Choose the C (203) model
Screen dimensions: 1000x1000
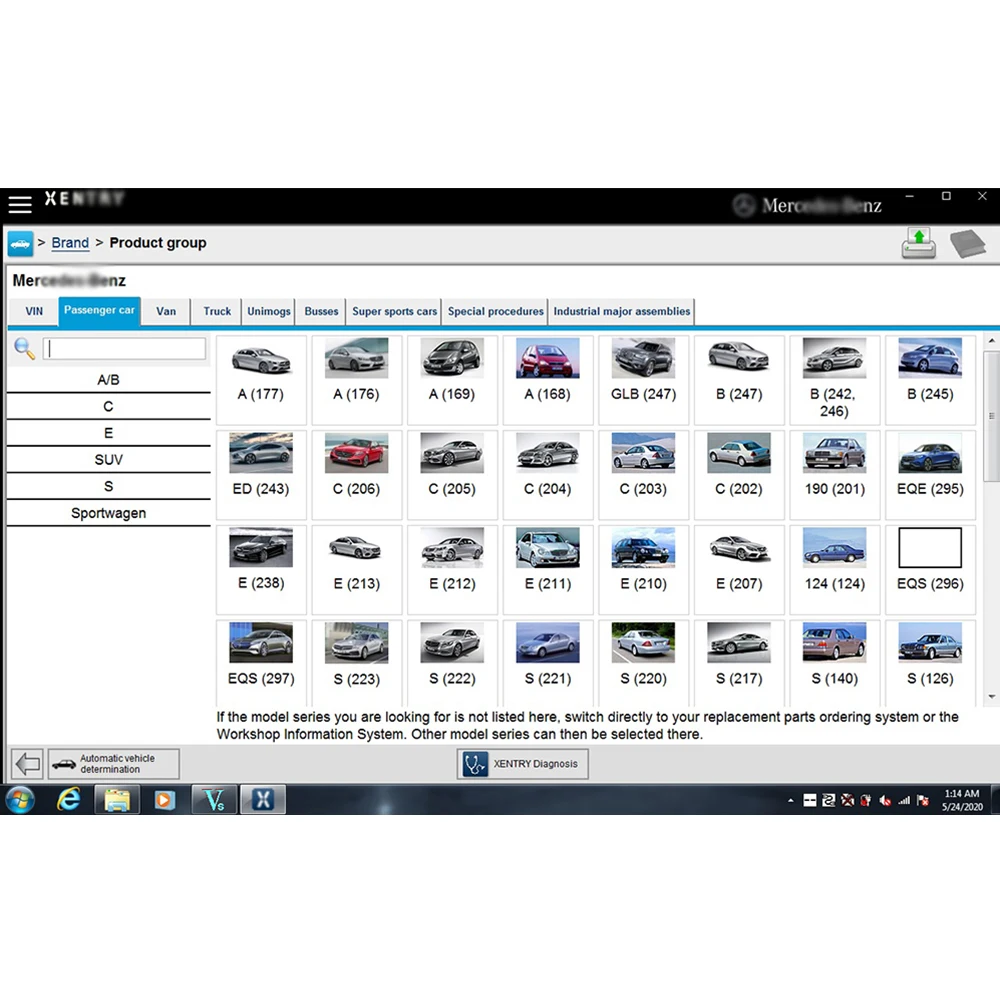(643, 475)
